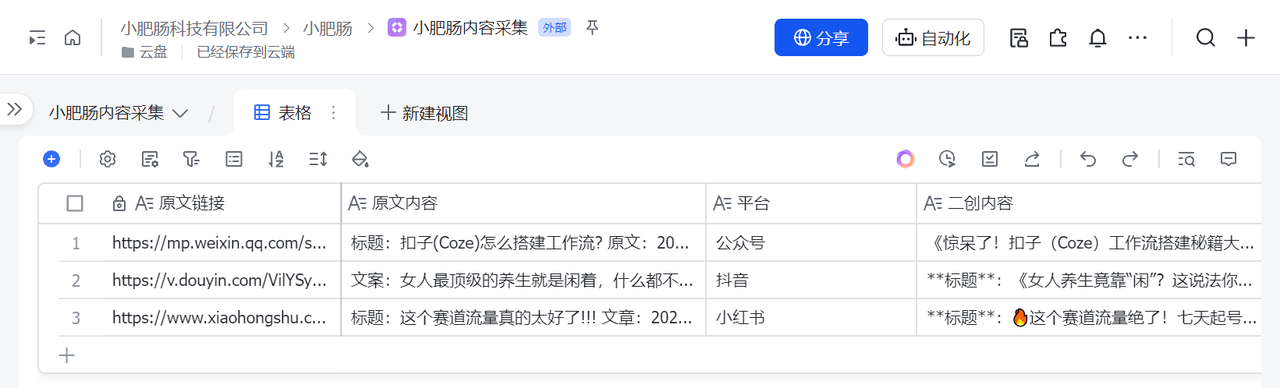Open the group icon in toolbar
The height and width of the screenshot is (388, 1280).
pos(233,159)
